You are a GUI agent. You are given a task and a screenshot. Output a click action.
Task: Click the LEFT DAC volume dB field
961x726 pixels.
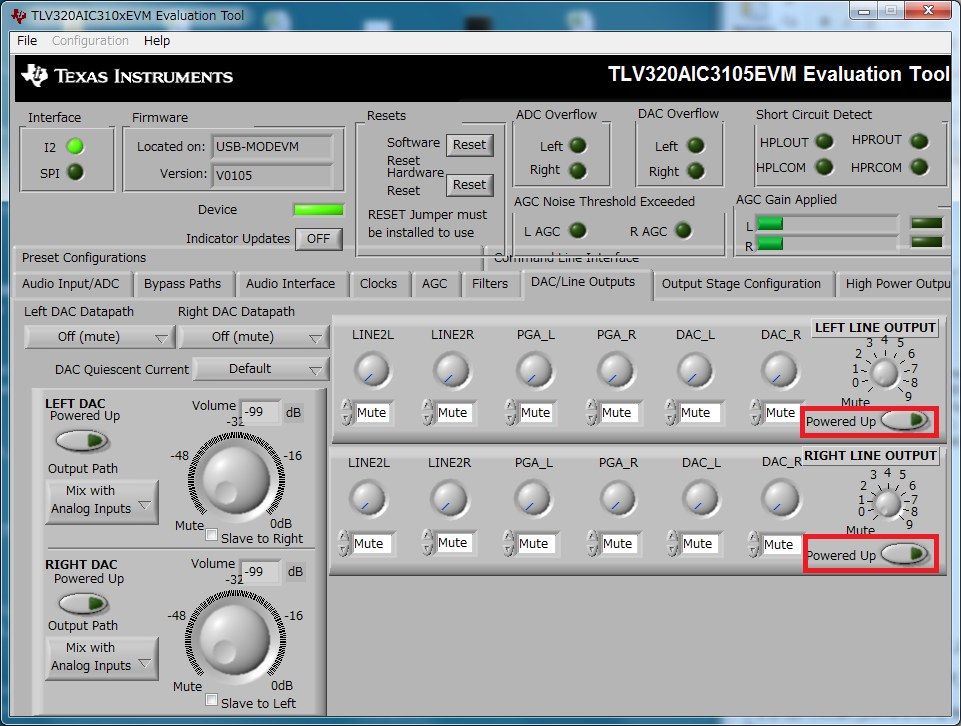tap(260, 412)
